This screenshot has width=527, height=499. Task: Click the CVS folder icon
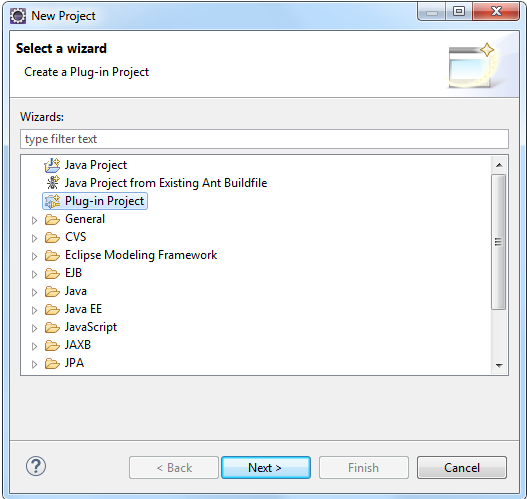pyautogui.click(x=52, y=237)
